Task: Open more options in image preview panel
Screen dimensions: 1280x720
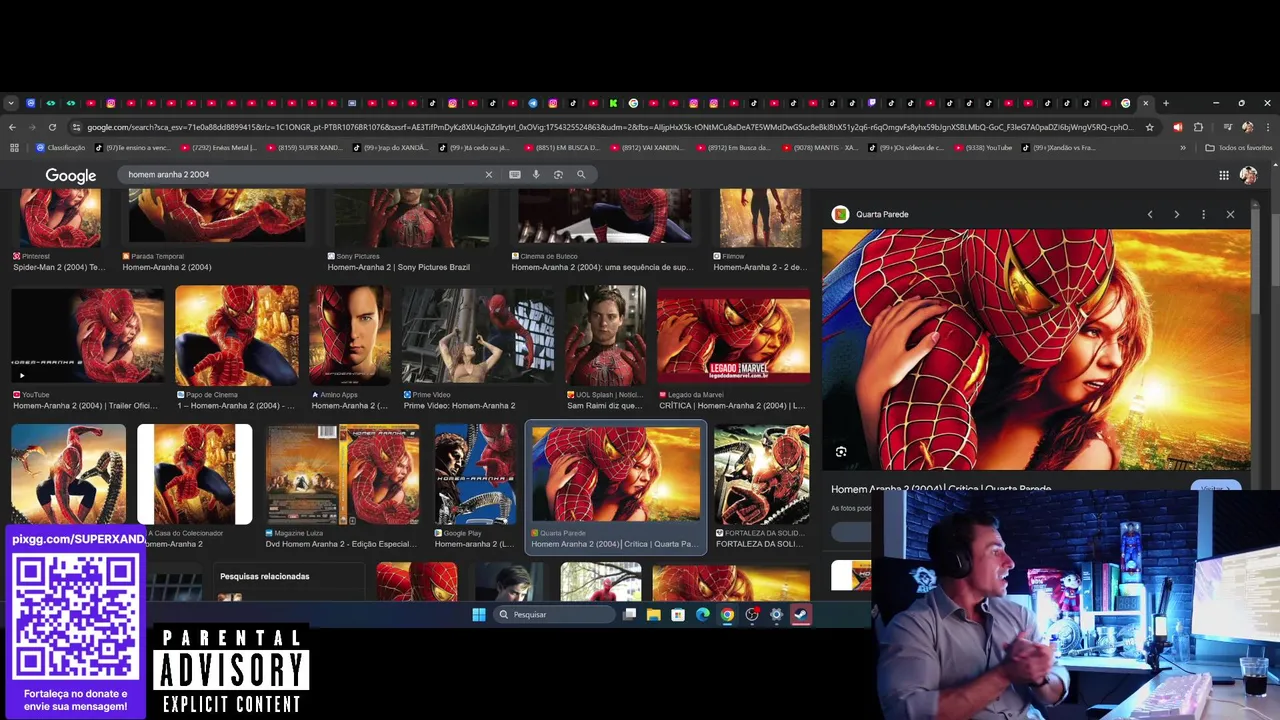Action: pyautogui.click(x=1203, y=214)
